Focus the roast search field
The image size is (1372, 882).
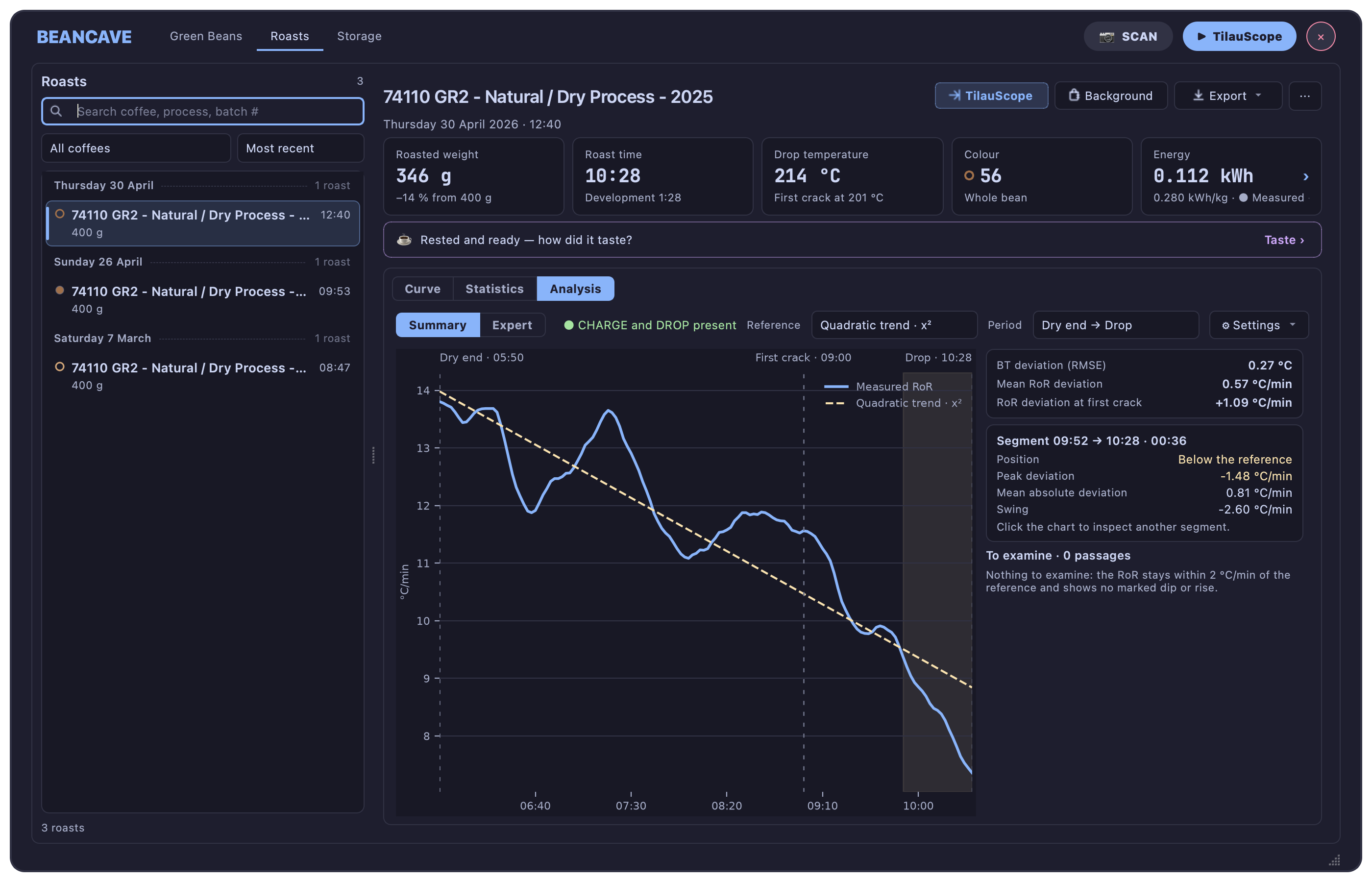[203, 111]
